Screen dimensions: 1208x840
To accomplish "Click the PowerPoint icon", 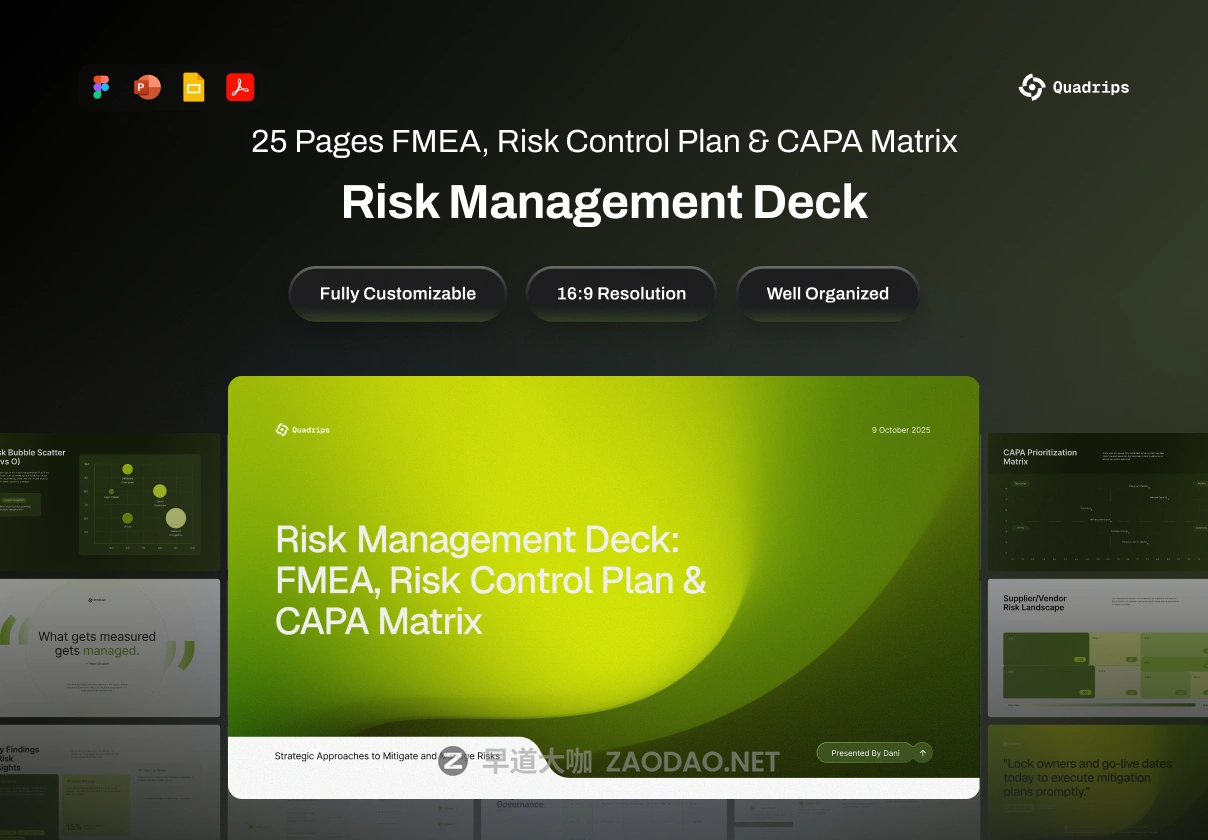I will 147,87.
